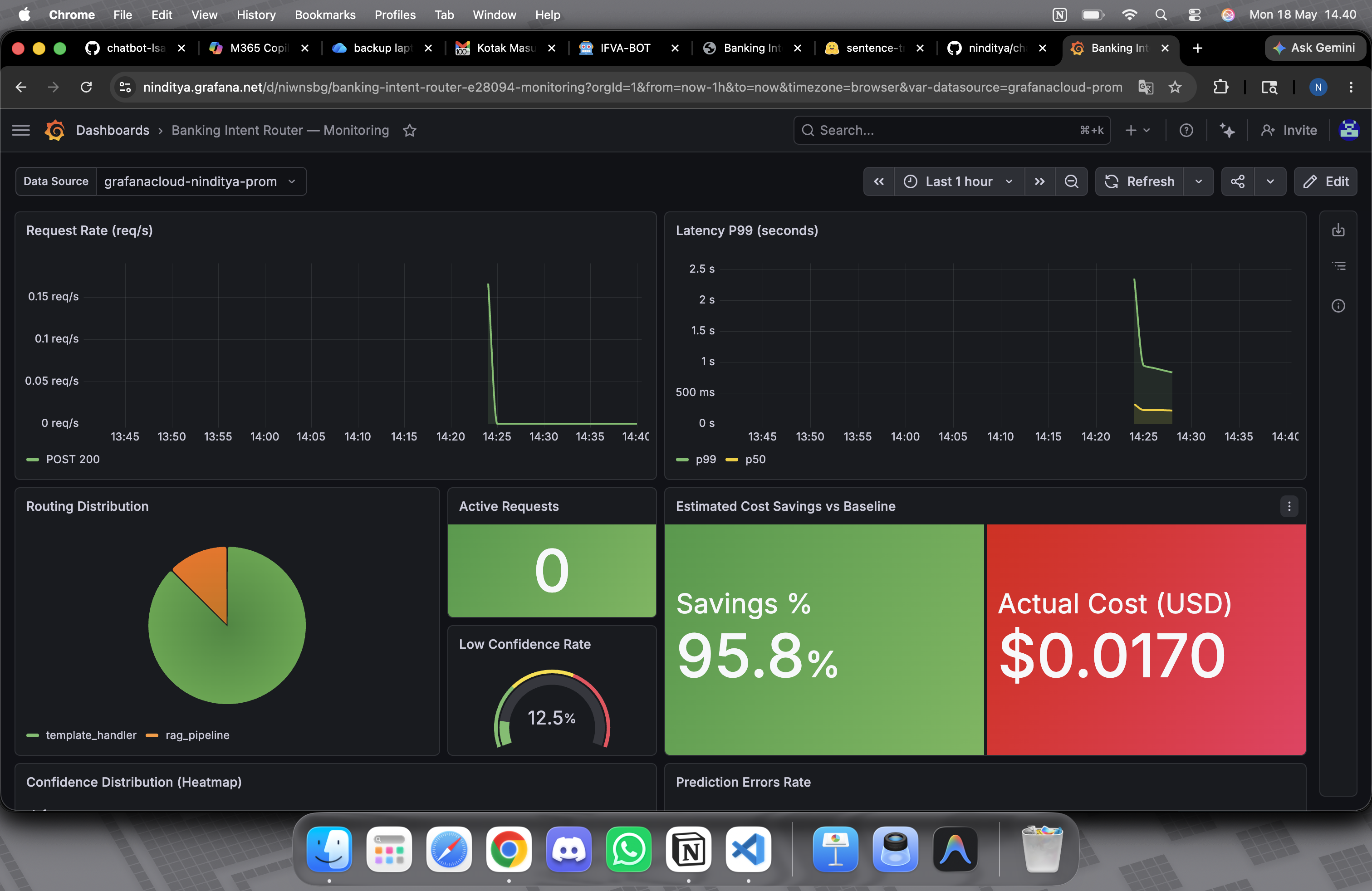
Task: Shift time range forward with double-right arrows
Action: 1039,181
